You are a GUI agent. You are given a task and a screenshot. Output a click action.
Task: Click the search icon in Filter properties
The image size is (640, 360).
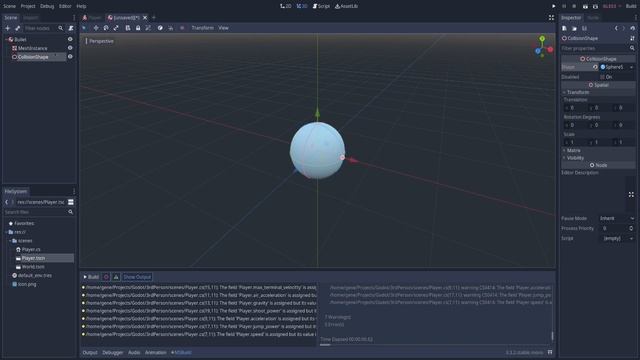[x=632, y=48]
